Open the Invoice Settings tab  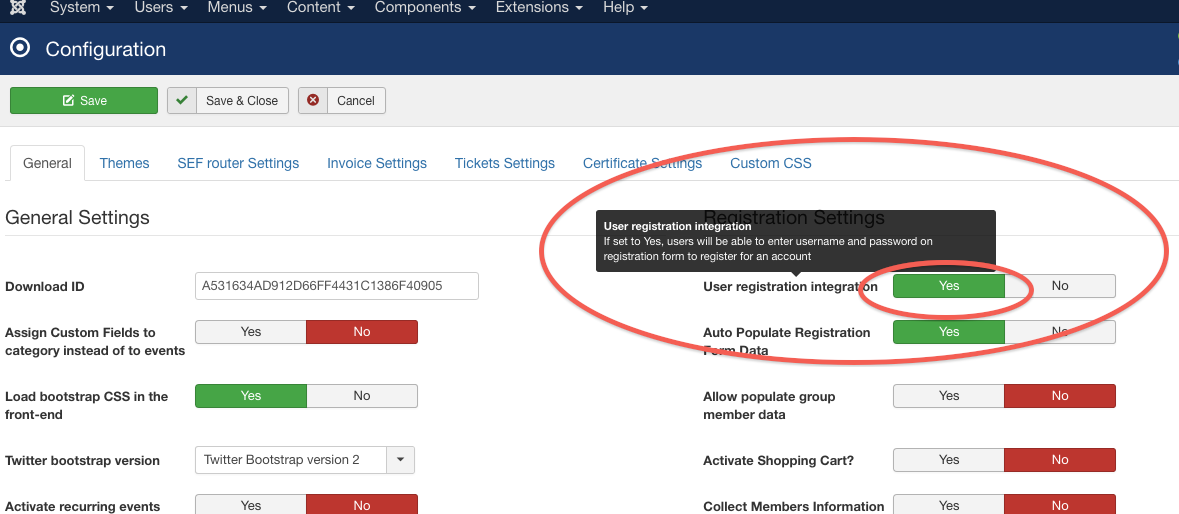(377, 163)
